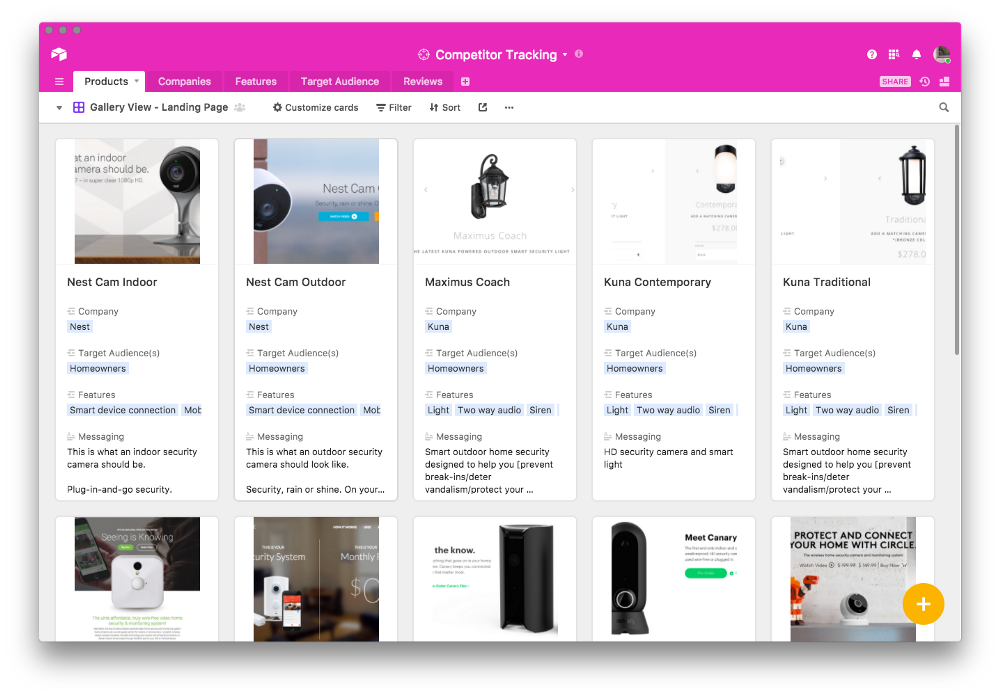Screen dimensions: 1000x697
Task: Click Two way audio tag on Kuna Traditional
Action: (x=847, y=410)
